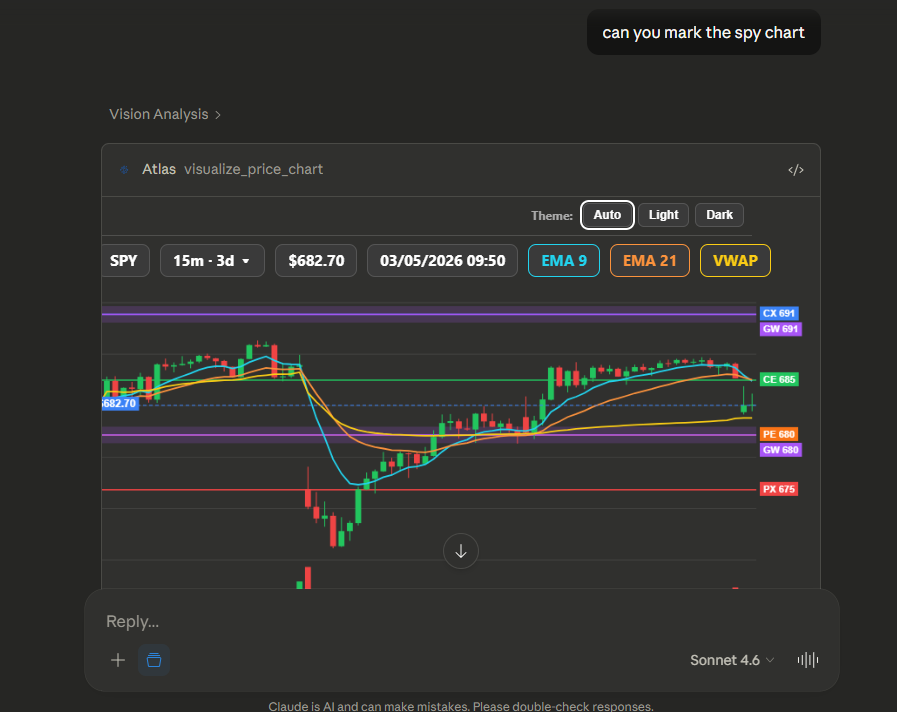Toggle the EMA 21 indicator
The height and width of the screenshot is (712, 897).
tap(649, 261)
